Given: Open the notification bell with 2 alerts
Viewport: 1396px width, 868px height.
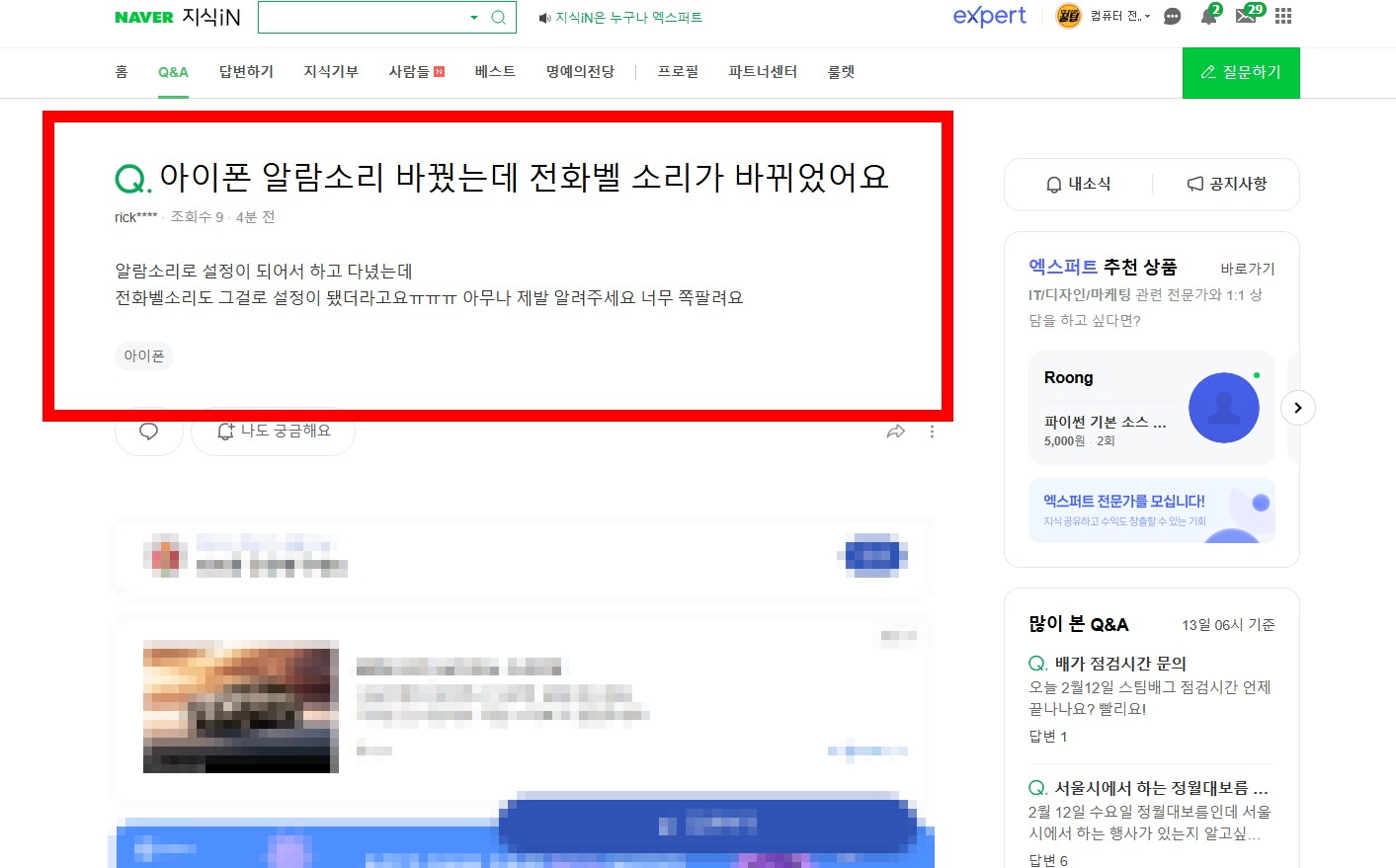Looking at the screenshot, I should pos(1209,15).
